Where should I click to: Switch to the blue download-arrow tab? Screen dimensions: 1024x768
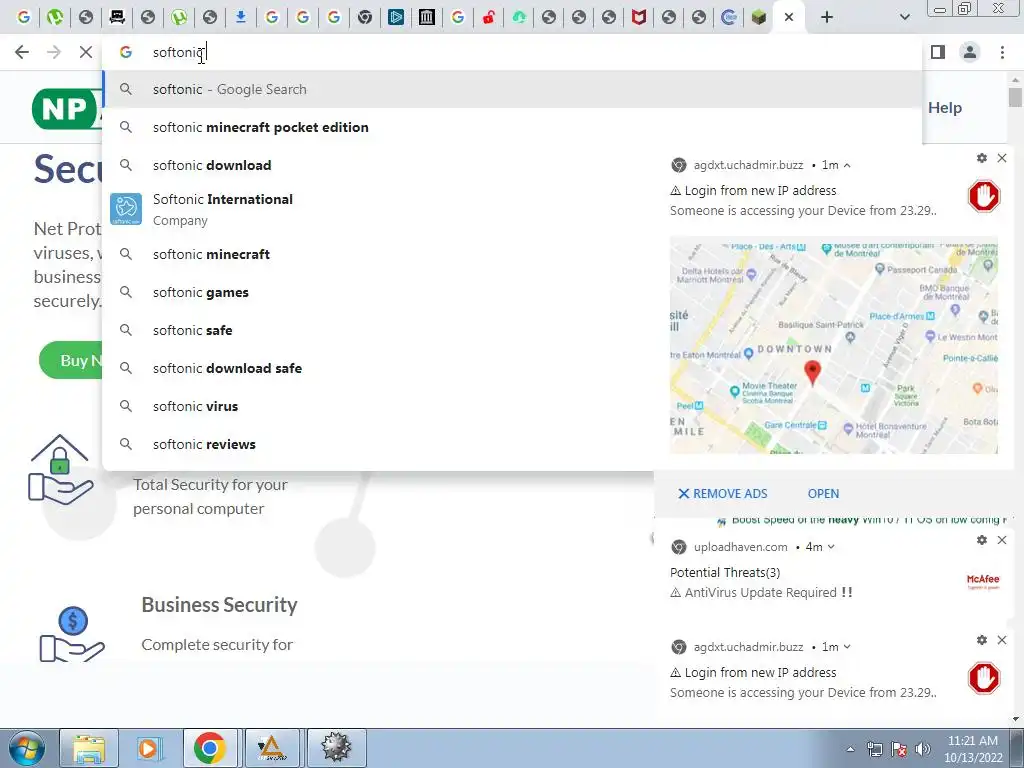tap(241, 18)
